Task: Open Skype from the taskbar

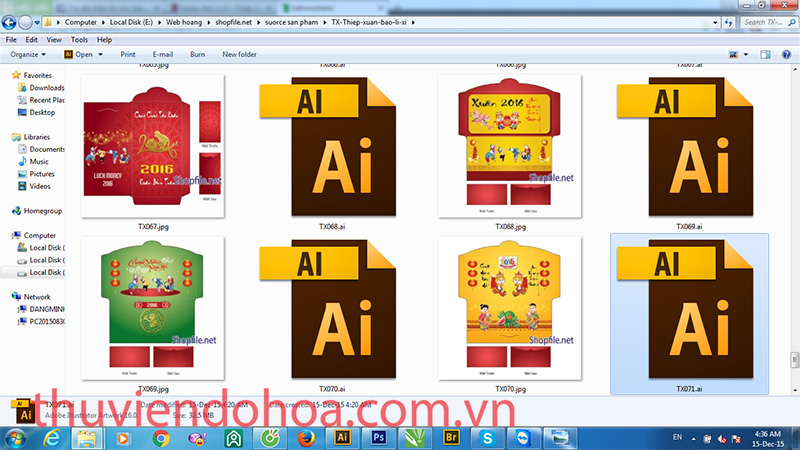Action: (x=487, y=438)
